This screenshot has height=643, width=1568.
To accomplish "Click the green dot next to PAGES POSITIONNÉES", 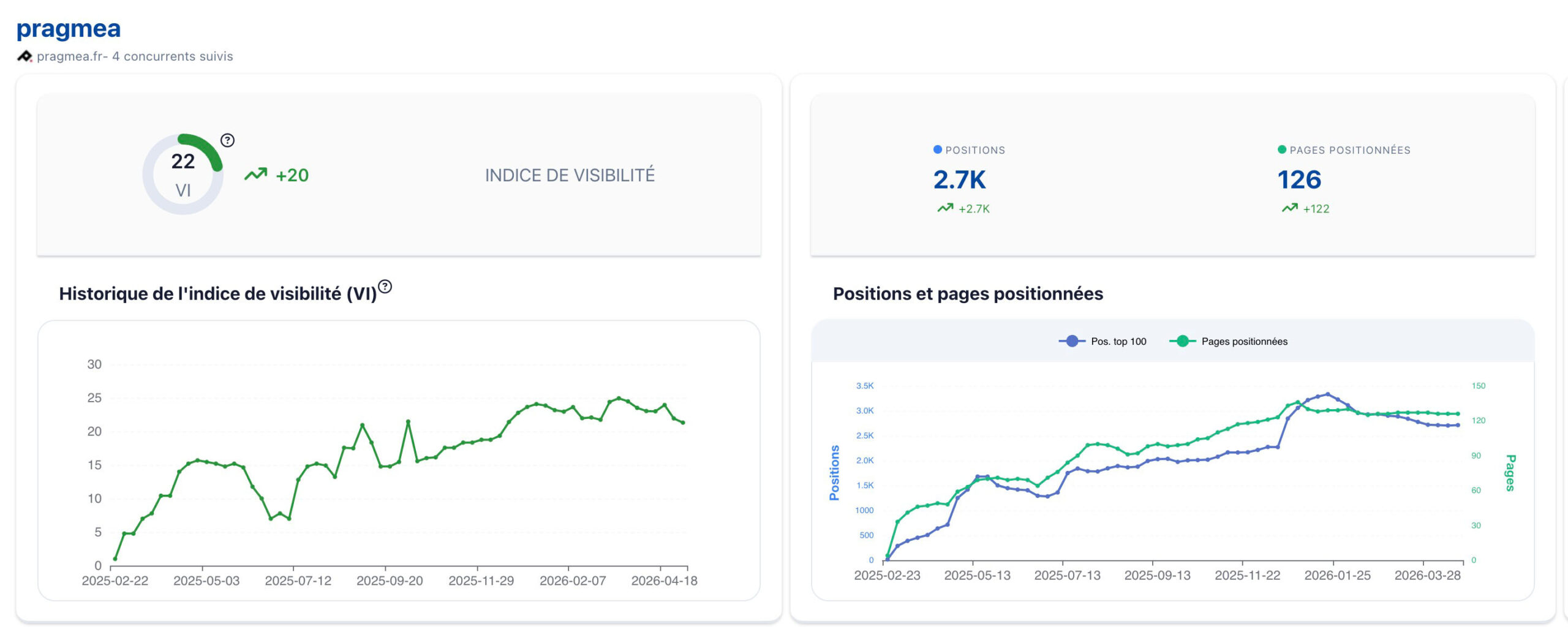I will [1281, 149].
